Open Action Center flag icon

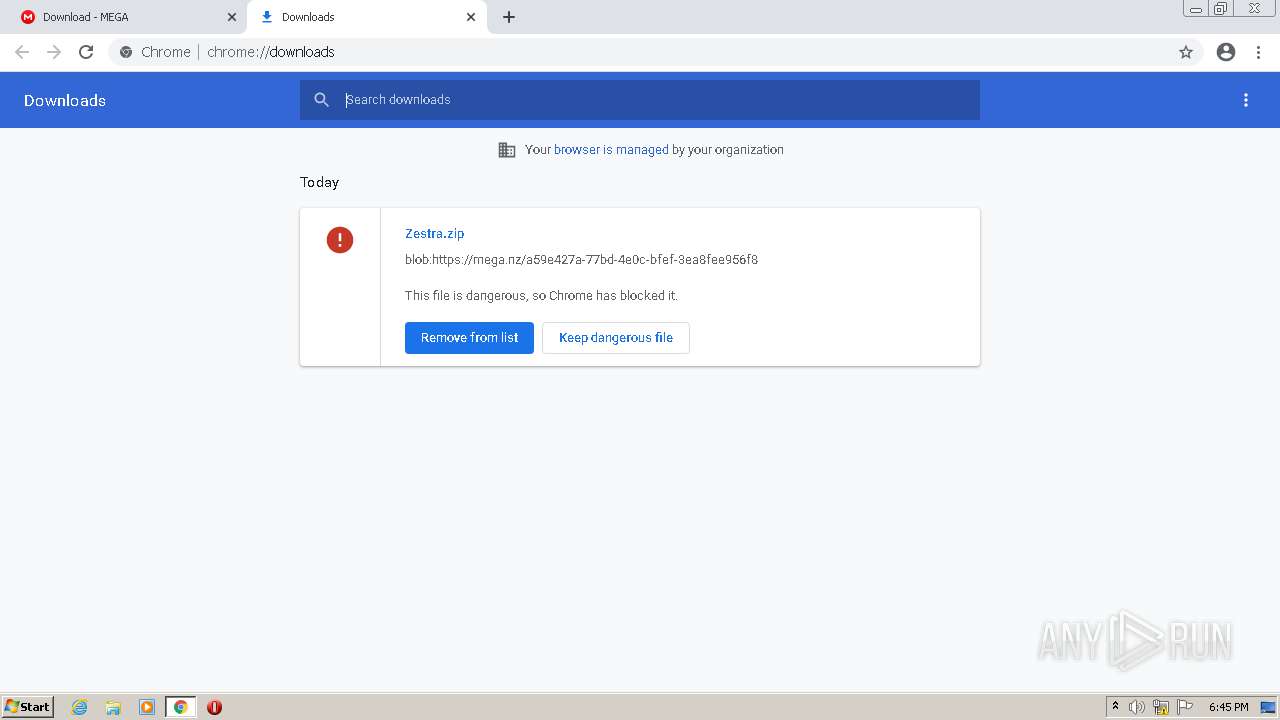[x=1185, y=707]
